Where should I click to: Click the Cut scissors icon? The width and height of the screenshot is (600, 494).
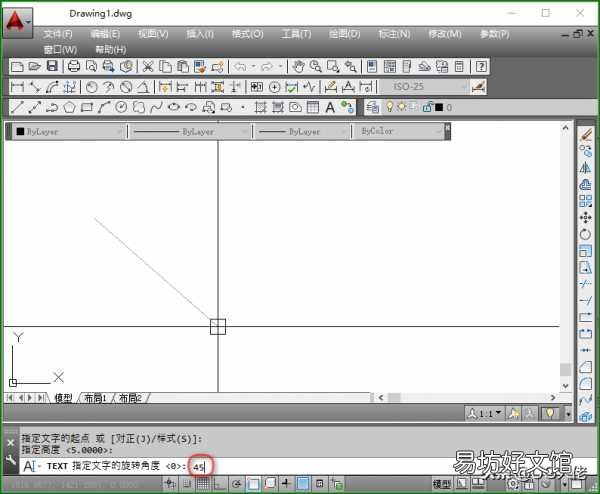pyautogui.click(x=148, y=67)
